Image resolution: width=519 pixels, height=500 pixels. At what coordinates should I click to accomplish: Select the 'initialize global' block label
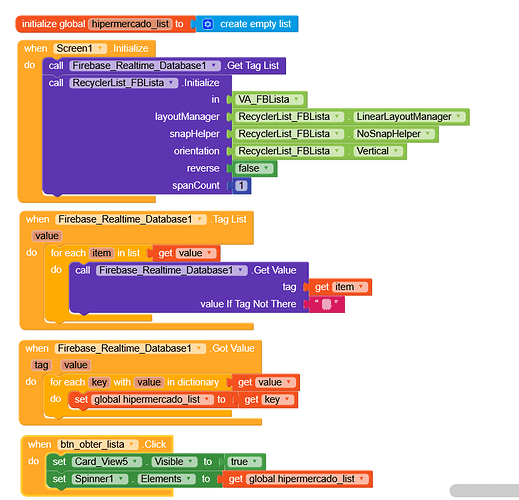tap(53, 24)
